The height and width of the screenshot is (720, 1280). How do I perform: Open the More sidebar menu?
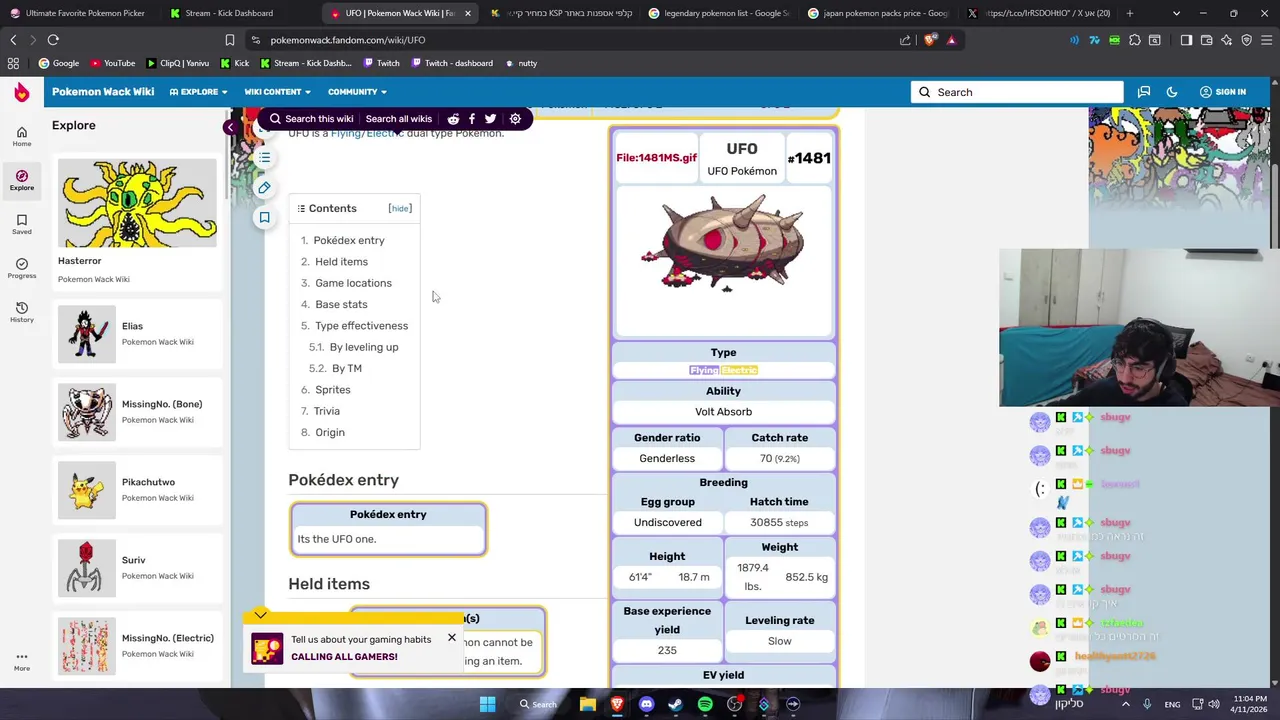click(x=21, y=662)
